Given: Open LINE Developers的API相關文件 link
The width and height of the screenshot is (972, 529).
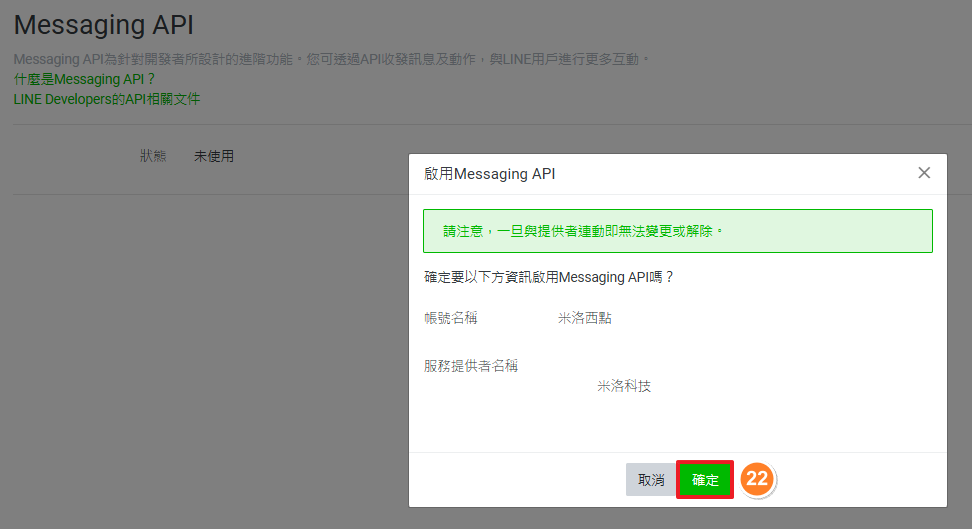Looking at the screenshot, I should [x=107, y=99].
